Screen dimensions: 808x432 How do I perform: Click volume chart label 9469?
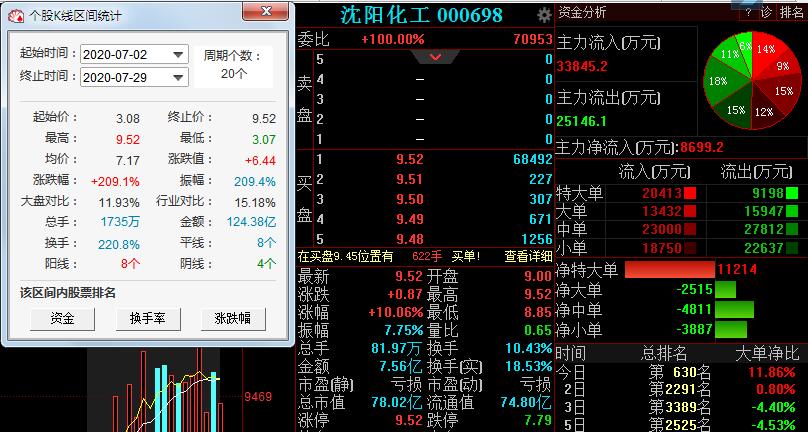click(x=258, y=396)
